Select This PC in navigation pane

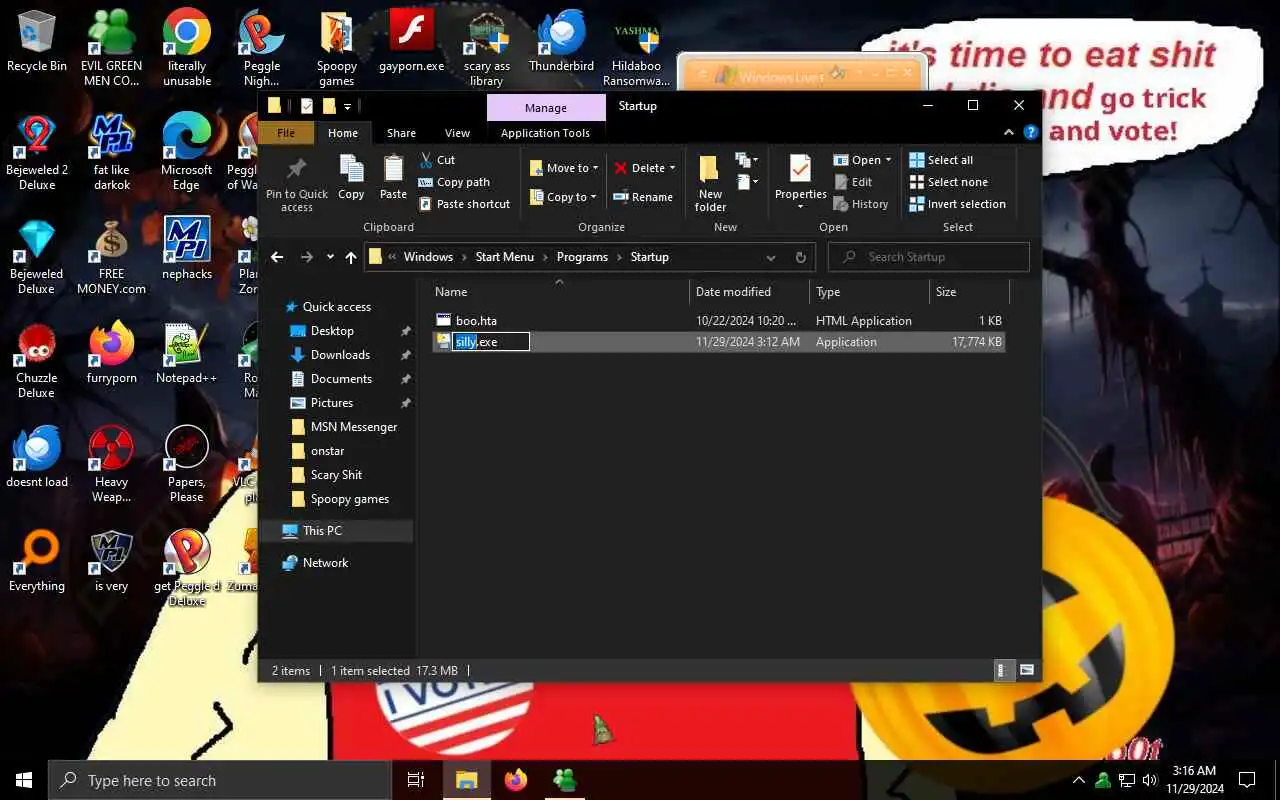[x=322, y=531]
